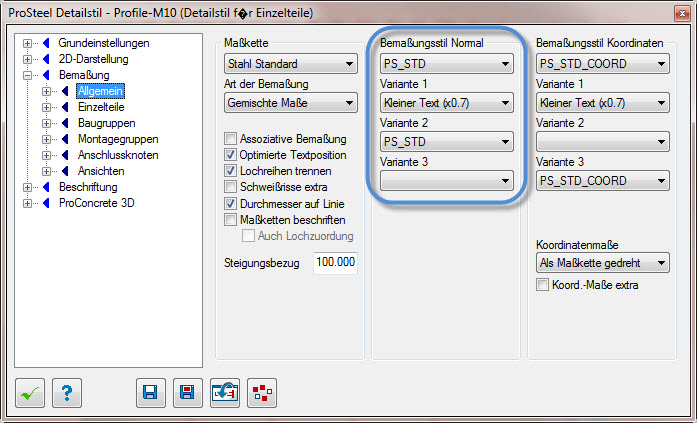Open Koordinatenmaße dropdown showing Als Maßkette gedreht
697x423 pixels.
coord(603,263)
